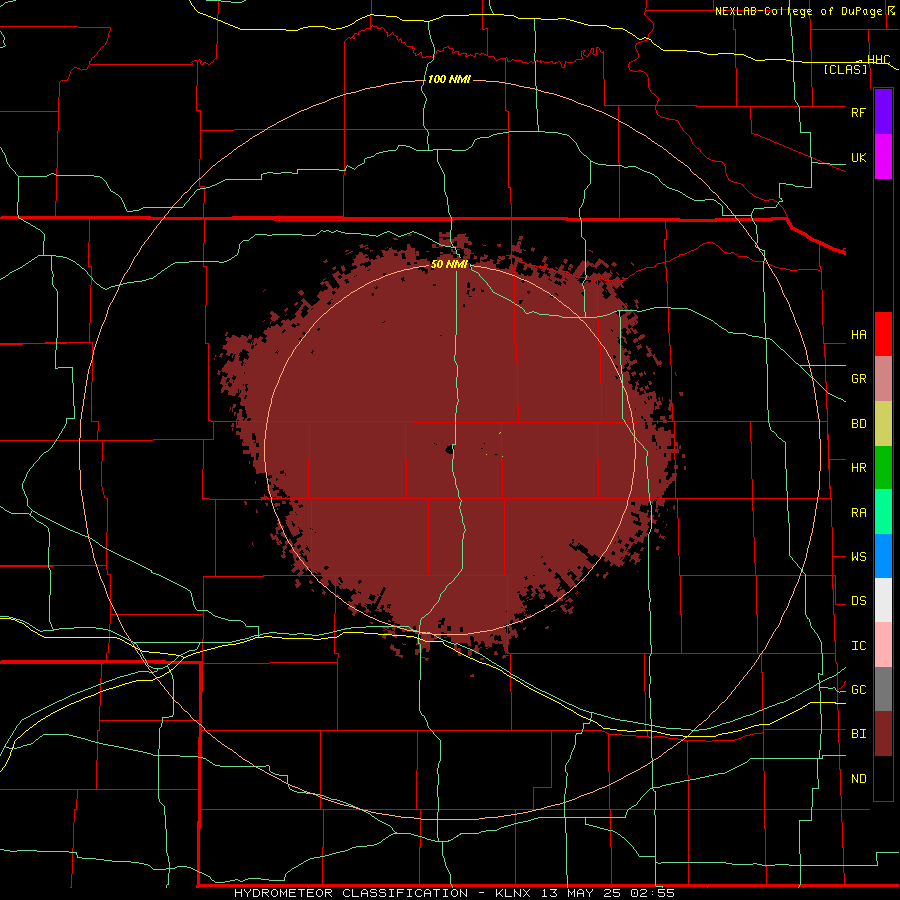Click the '13 MAY 25' date in the bottom title
The width and height of the screenshot is (900, 900).
coord(580,893)
